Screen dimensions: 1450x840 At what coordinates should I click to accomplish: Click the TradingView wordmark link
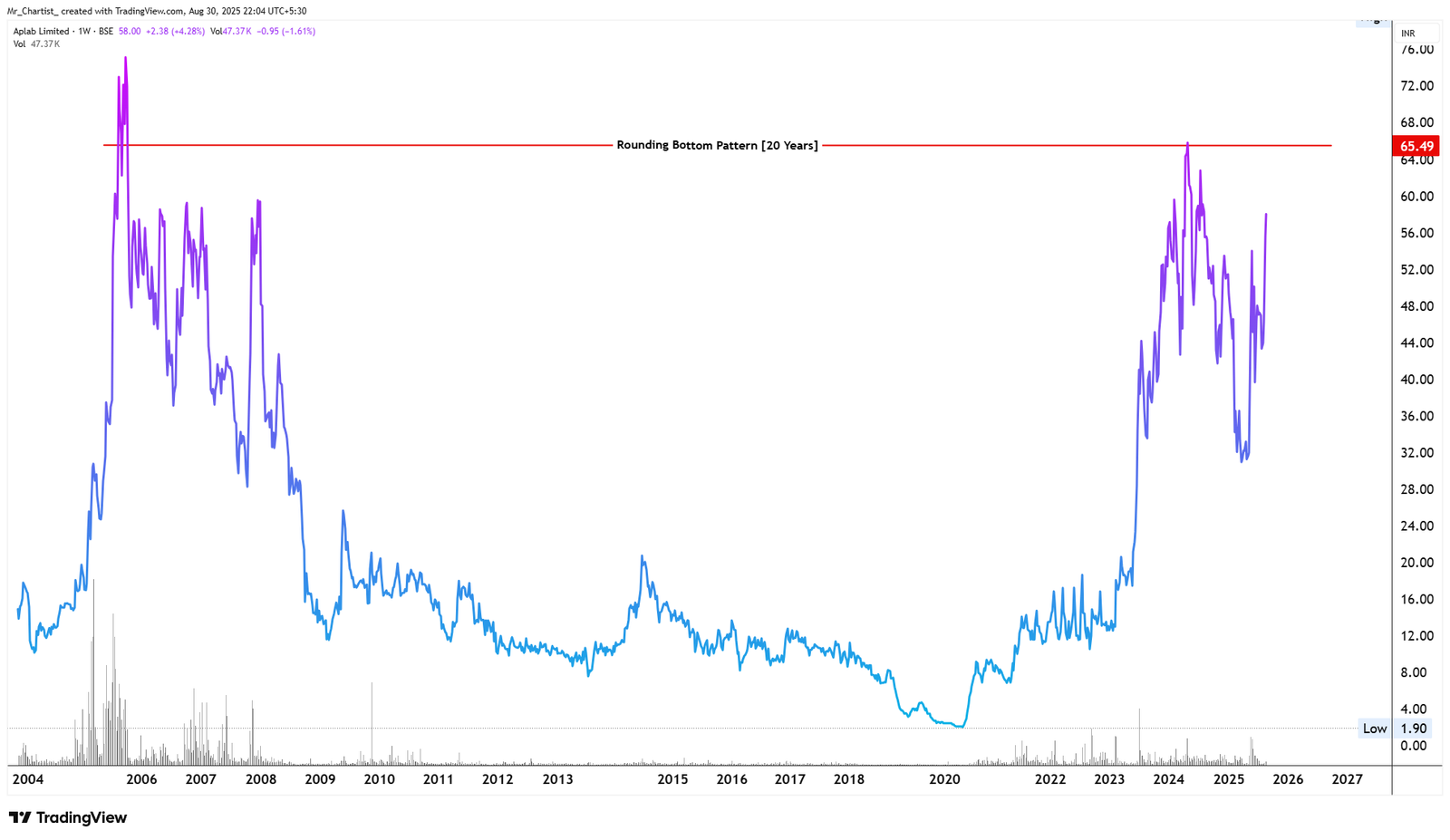pyautogui.click(x=80, y=817)
